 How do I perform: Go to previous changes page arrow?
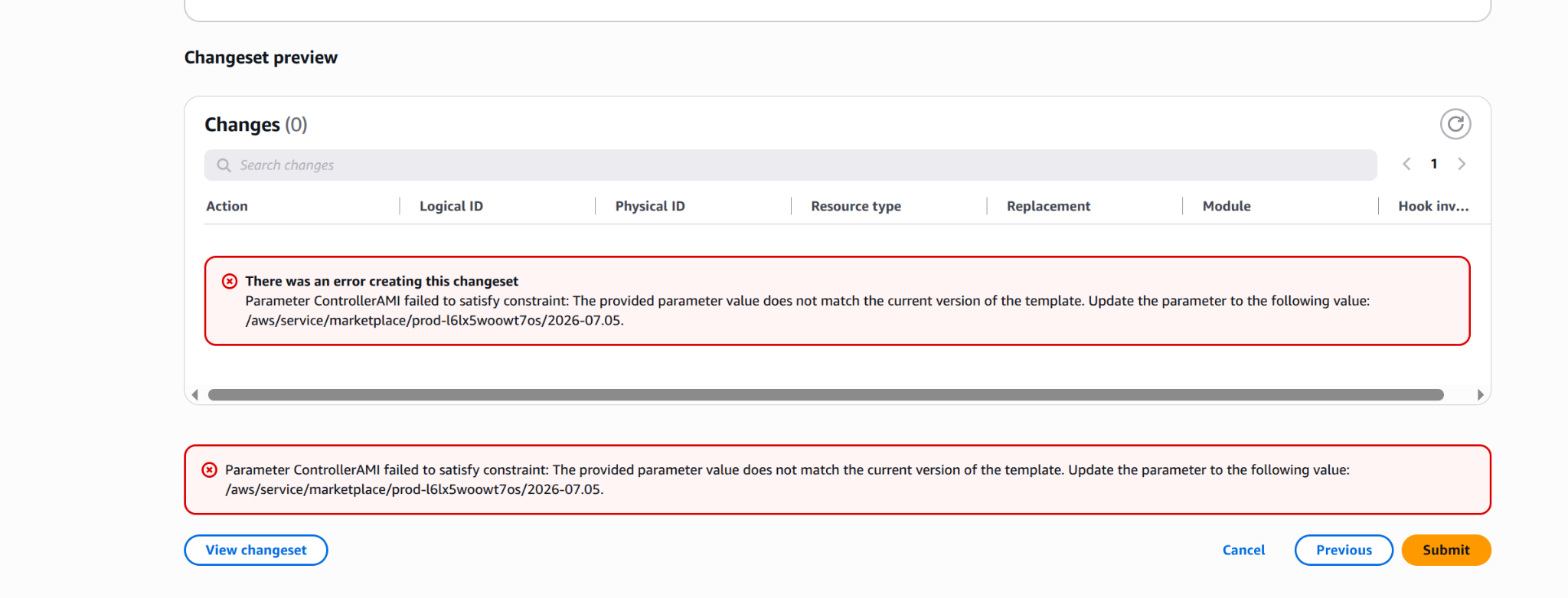[x=1406, y=164]
